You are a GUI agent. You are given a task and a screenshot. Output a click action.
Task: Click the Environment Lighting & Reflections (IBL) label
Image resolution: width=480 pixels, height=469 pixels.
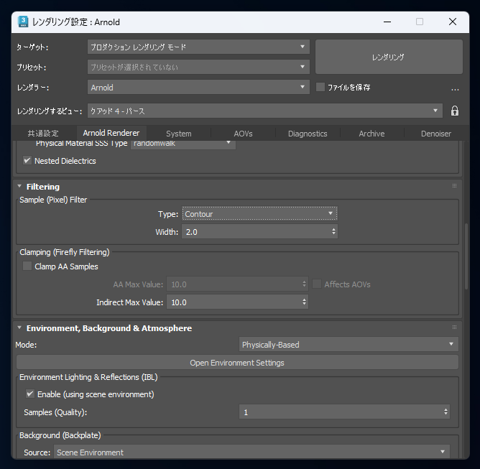[88, 377]
